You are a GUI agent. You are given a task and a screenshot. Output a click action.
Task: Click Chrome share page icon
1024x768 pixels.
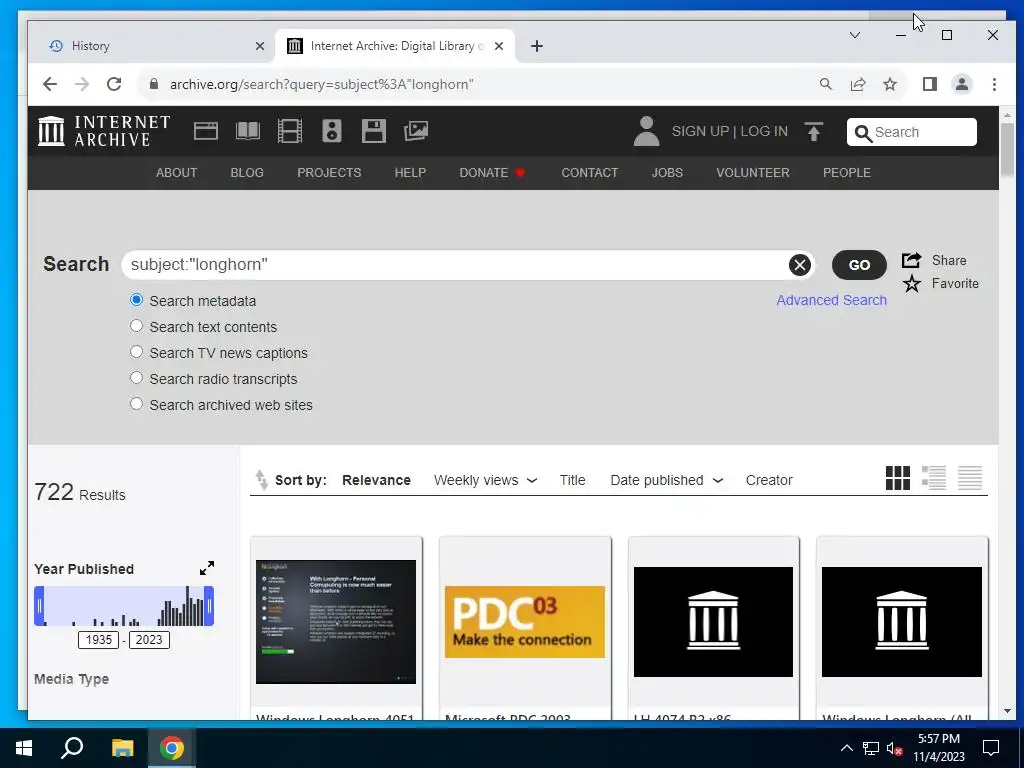(857, 84)
